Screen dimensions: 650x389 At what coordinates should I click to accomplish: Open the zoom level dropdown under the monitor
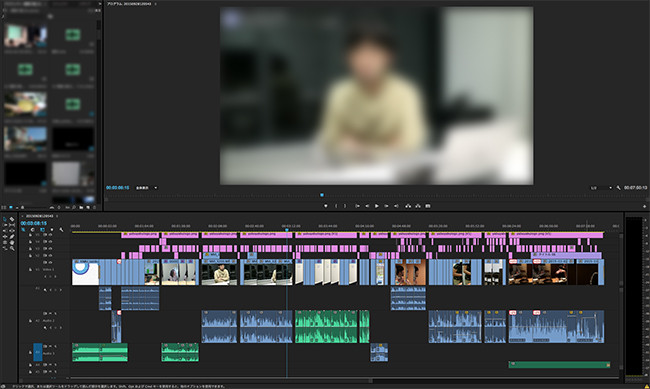[x=147, y=188]
